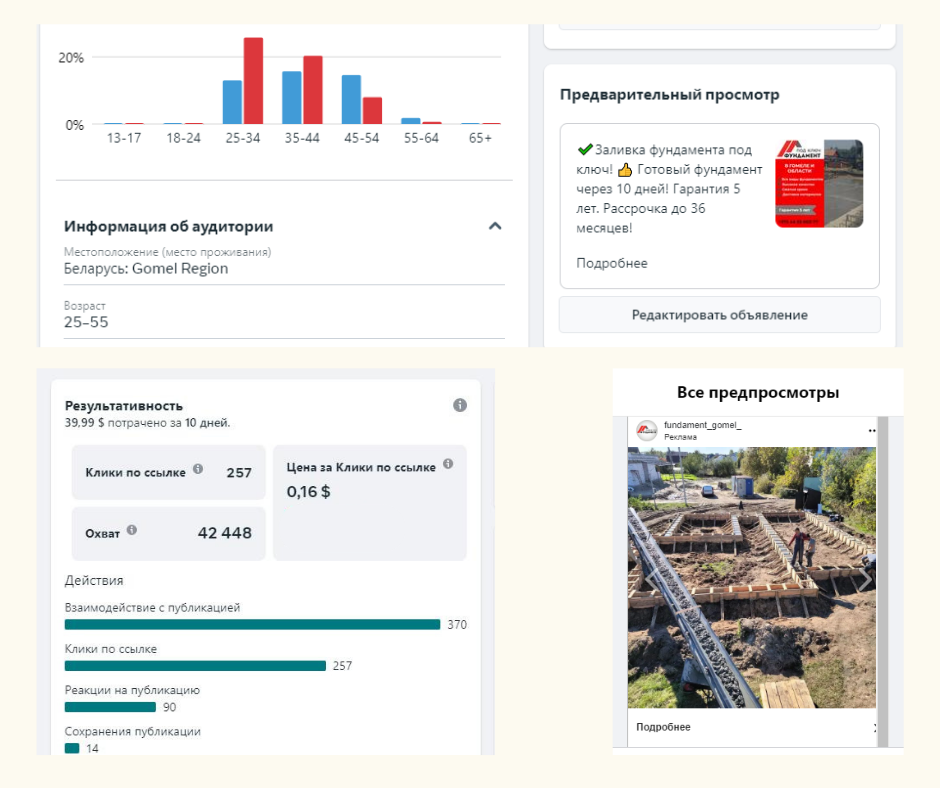Screen dimensions: 940x788
Task: Go to next carousel image with right arrow
Action: 864,579
